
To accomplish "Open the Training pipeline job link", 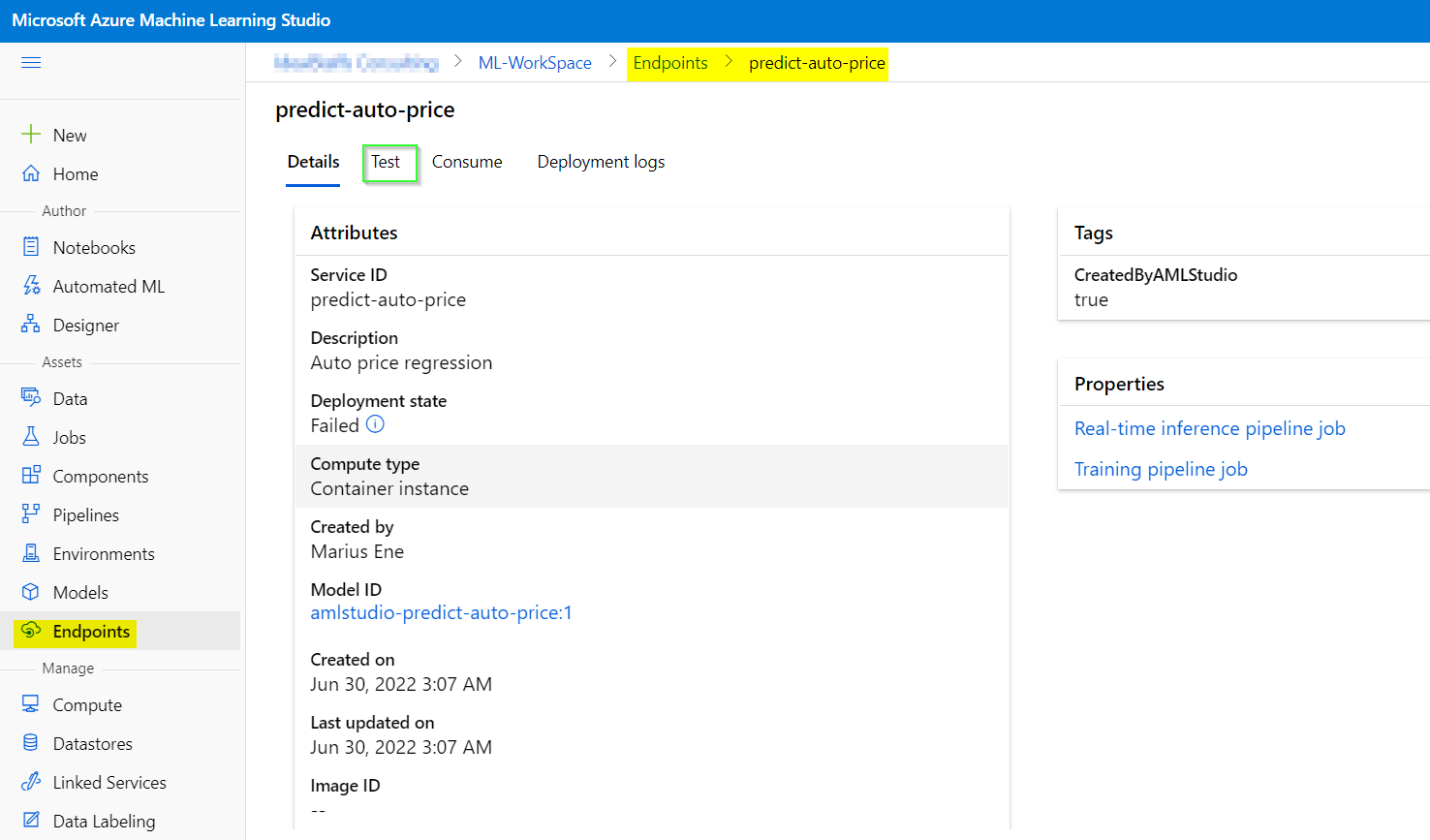I will point(1161,469).
